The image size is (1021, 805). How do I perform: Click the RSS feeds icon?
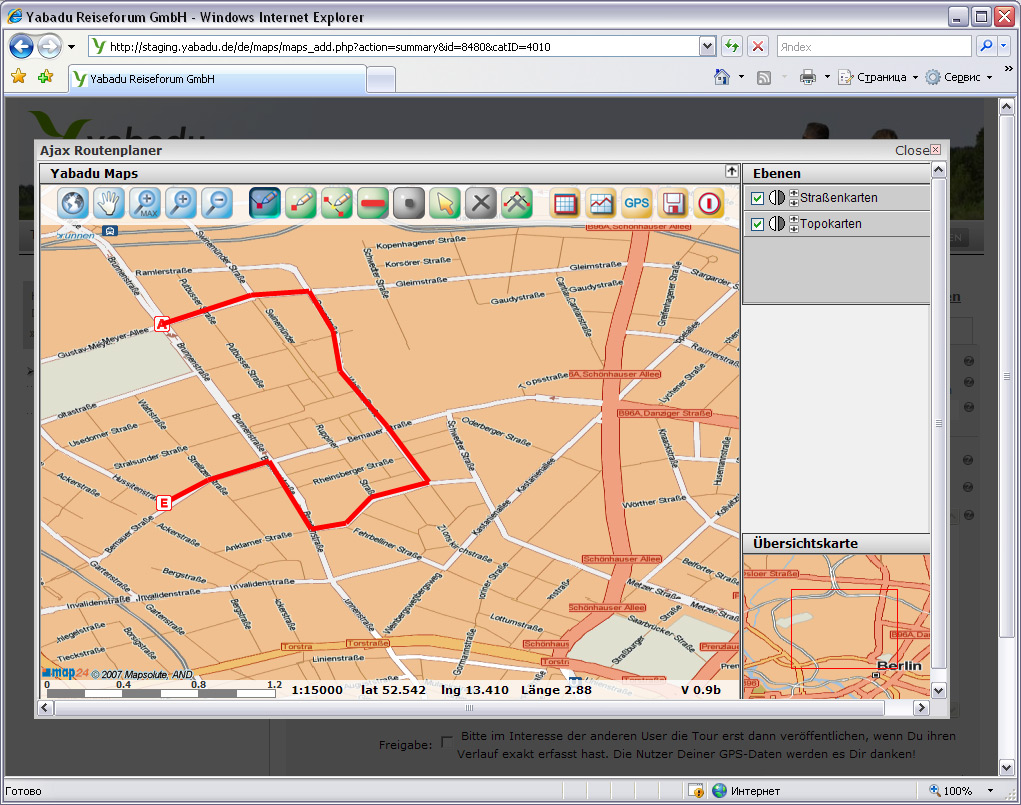click(764, 78)
